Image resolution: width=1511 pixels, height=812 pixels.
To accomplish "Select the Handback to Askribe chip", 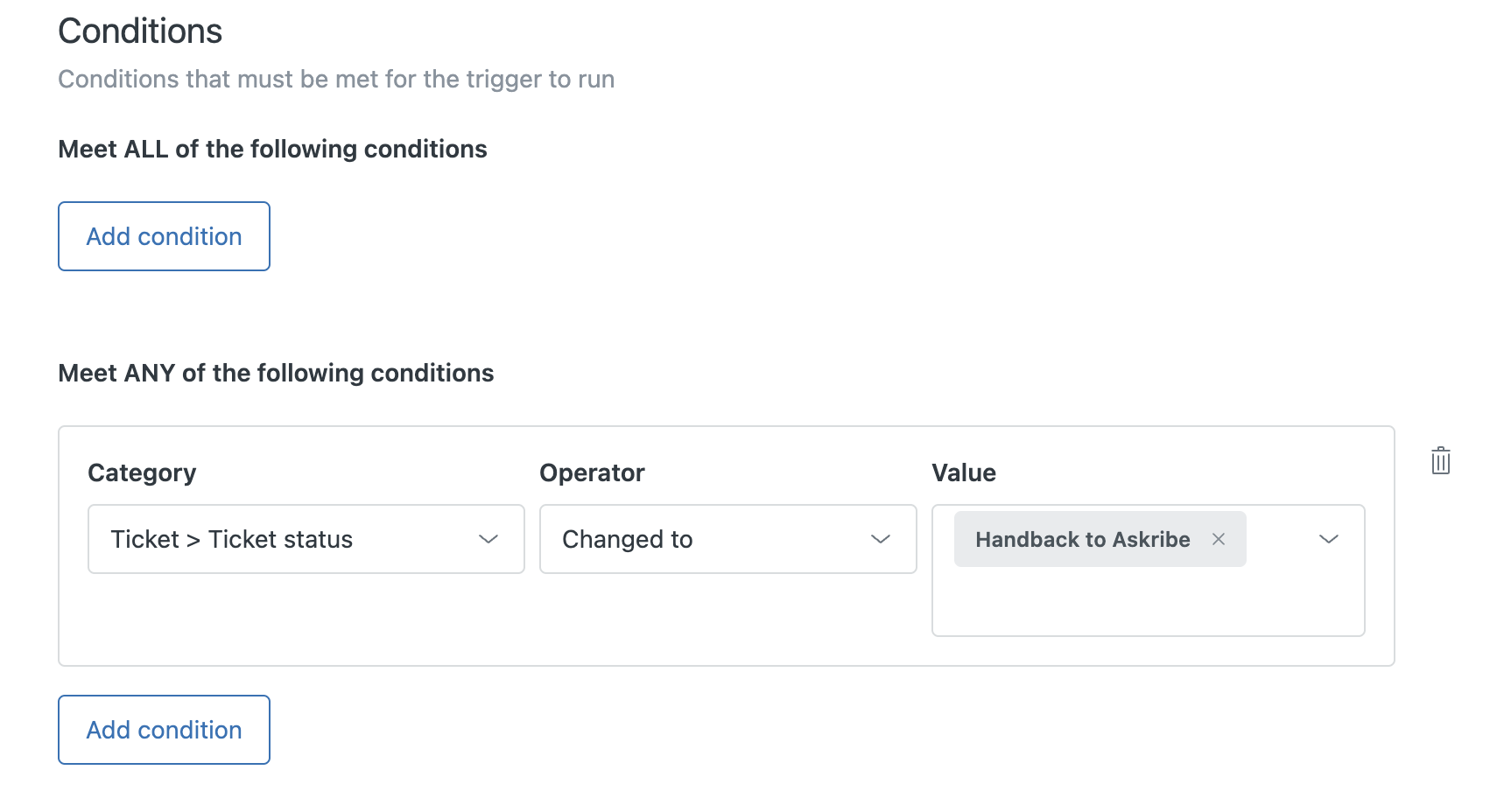I will (x=1082, y=539).
